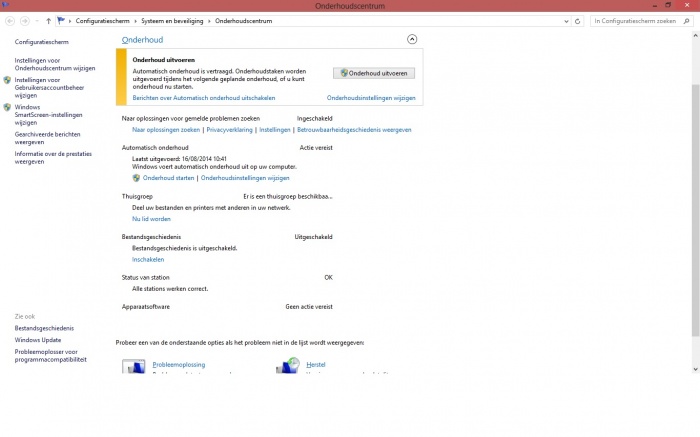Click Instellingen link under problem reports
The image size is (700, 437).
pyautogui.click(x=275, y=130)
